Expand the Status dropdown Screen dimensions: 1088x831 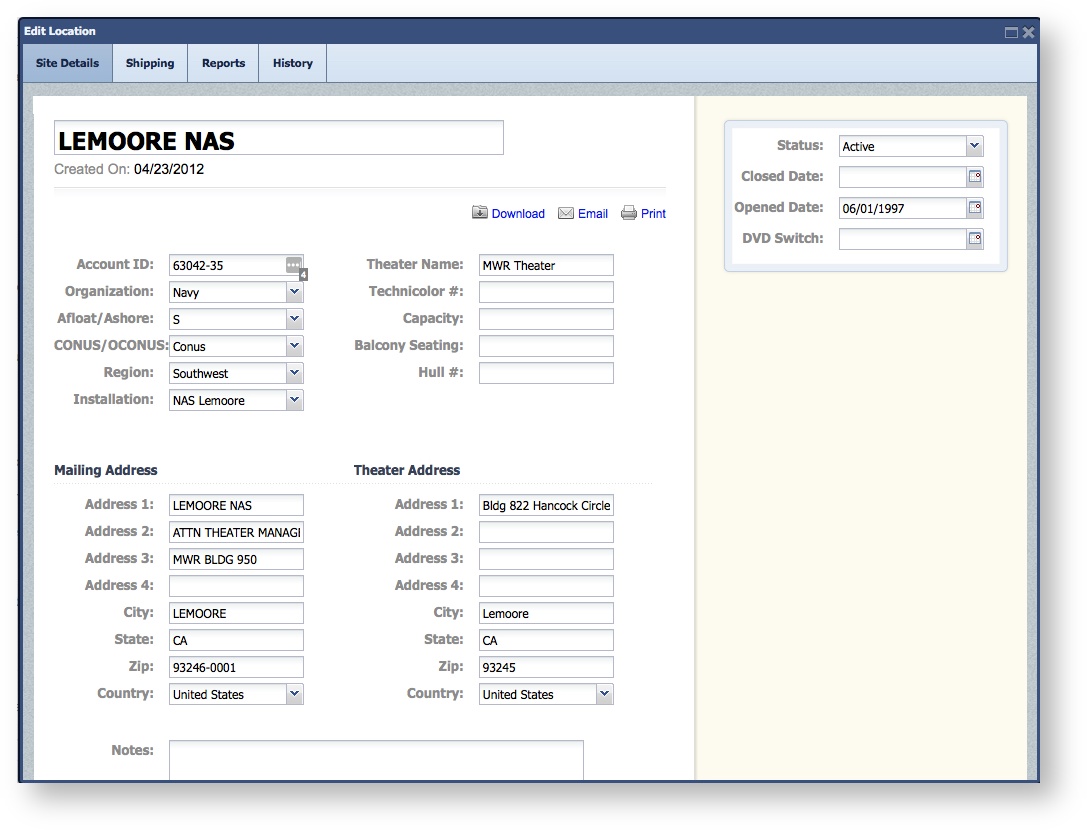(x=975, y=146)
